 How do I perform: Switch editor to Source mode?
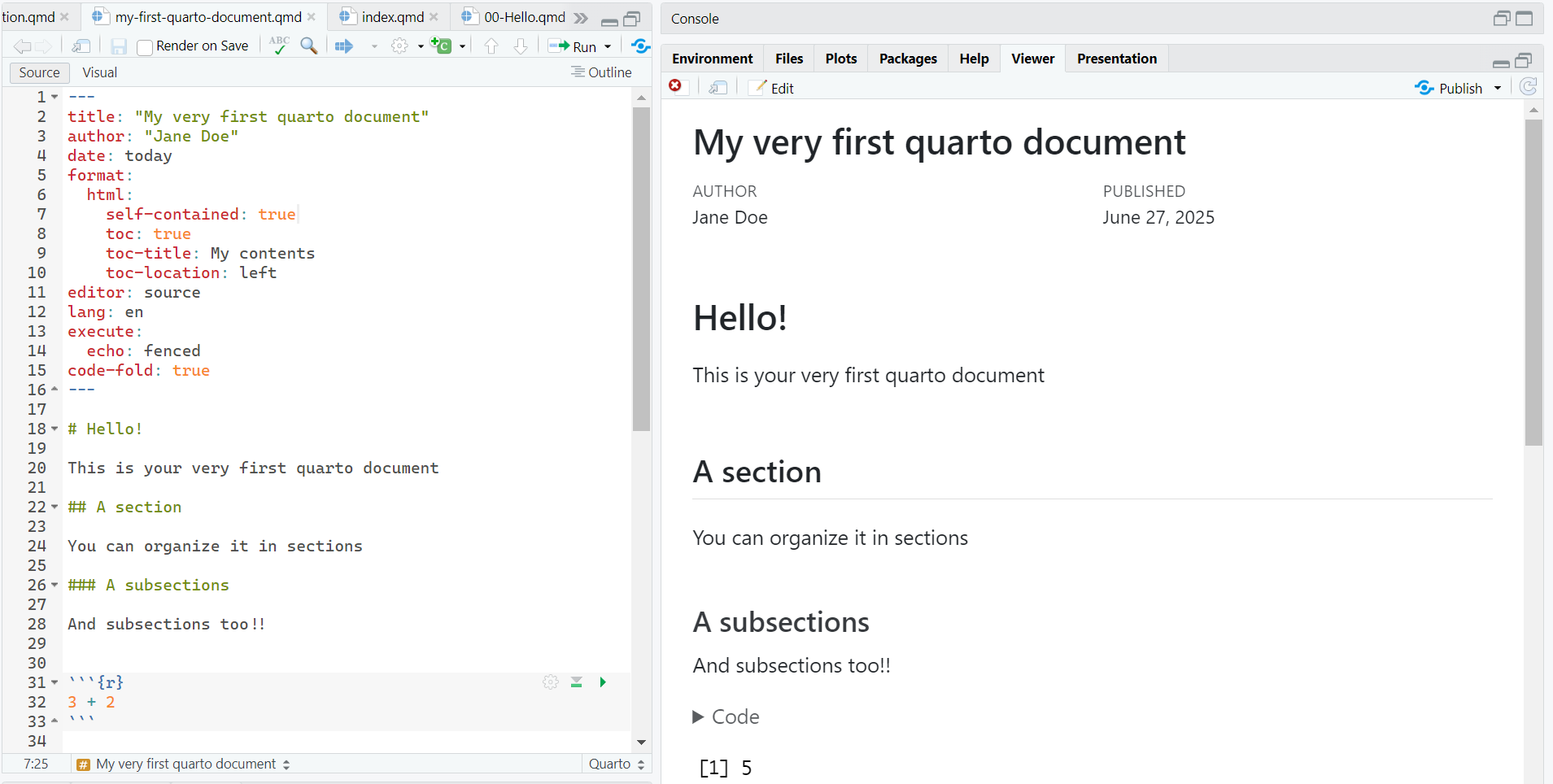coord(39,72)
